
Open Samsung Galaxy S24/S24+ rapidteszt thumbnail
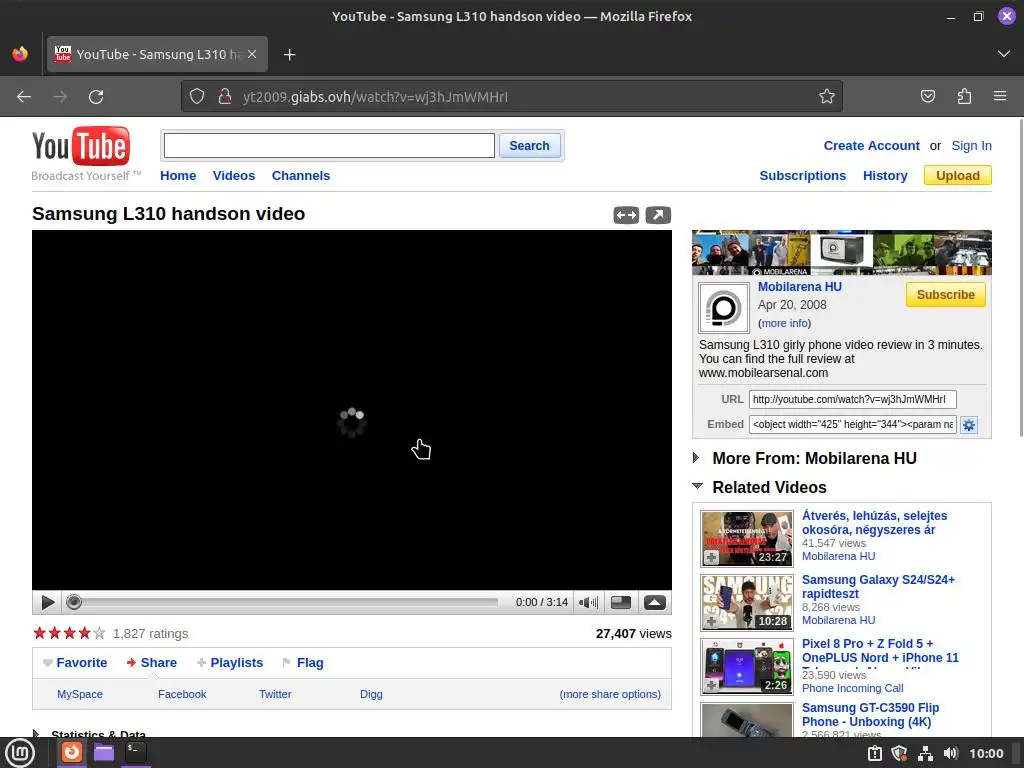[746, 603]
